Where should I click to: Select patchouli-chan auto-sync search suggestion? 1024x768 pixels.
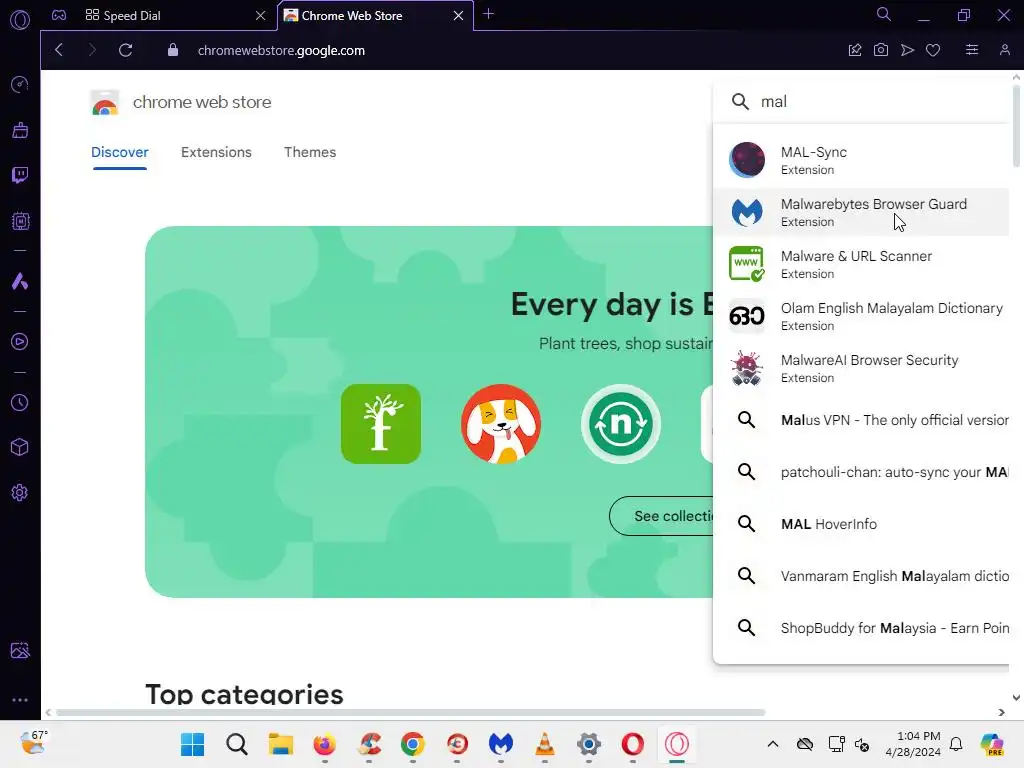[861, 472]
